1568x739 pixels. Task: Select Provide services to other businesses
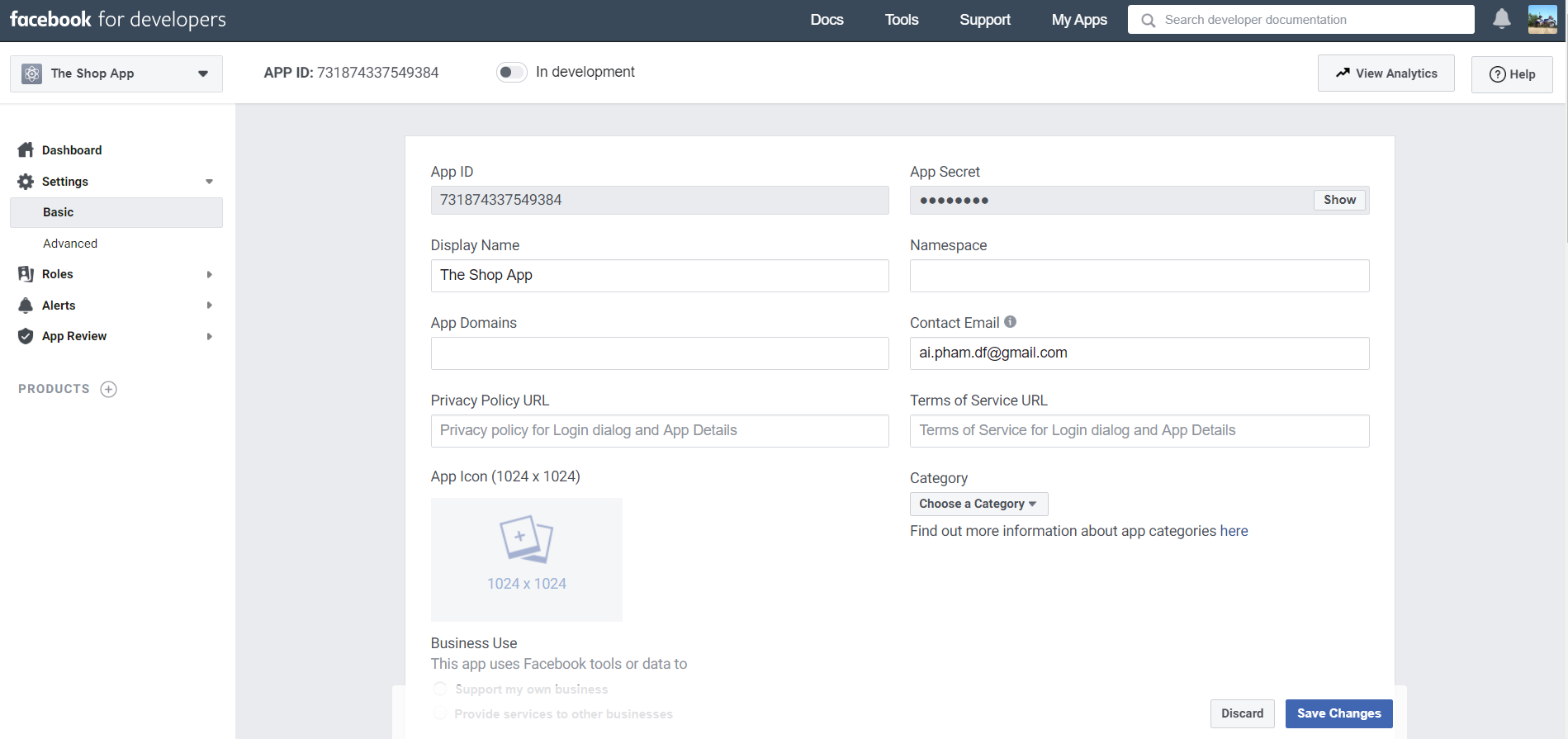click(x=440, y=713)
